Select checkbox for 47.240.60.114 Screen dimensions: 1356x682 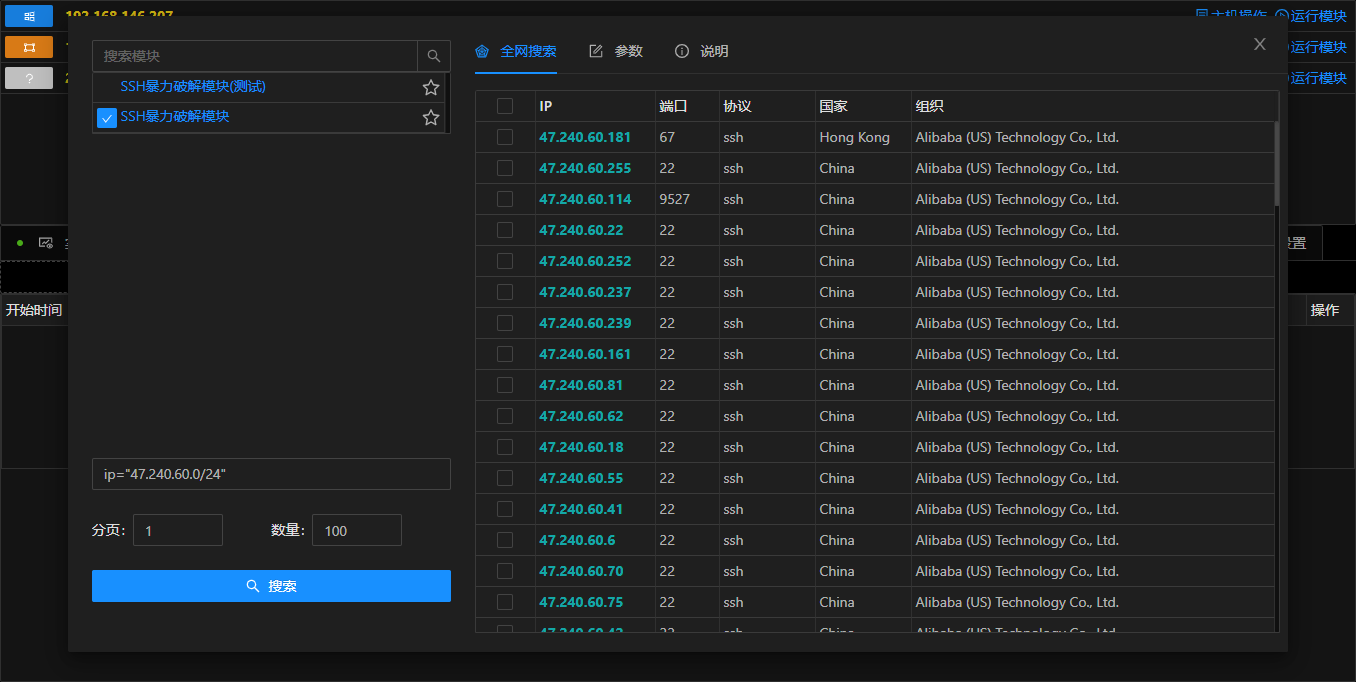coord(505,199)
